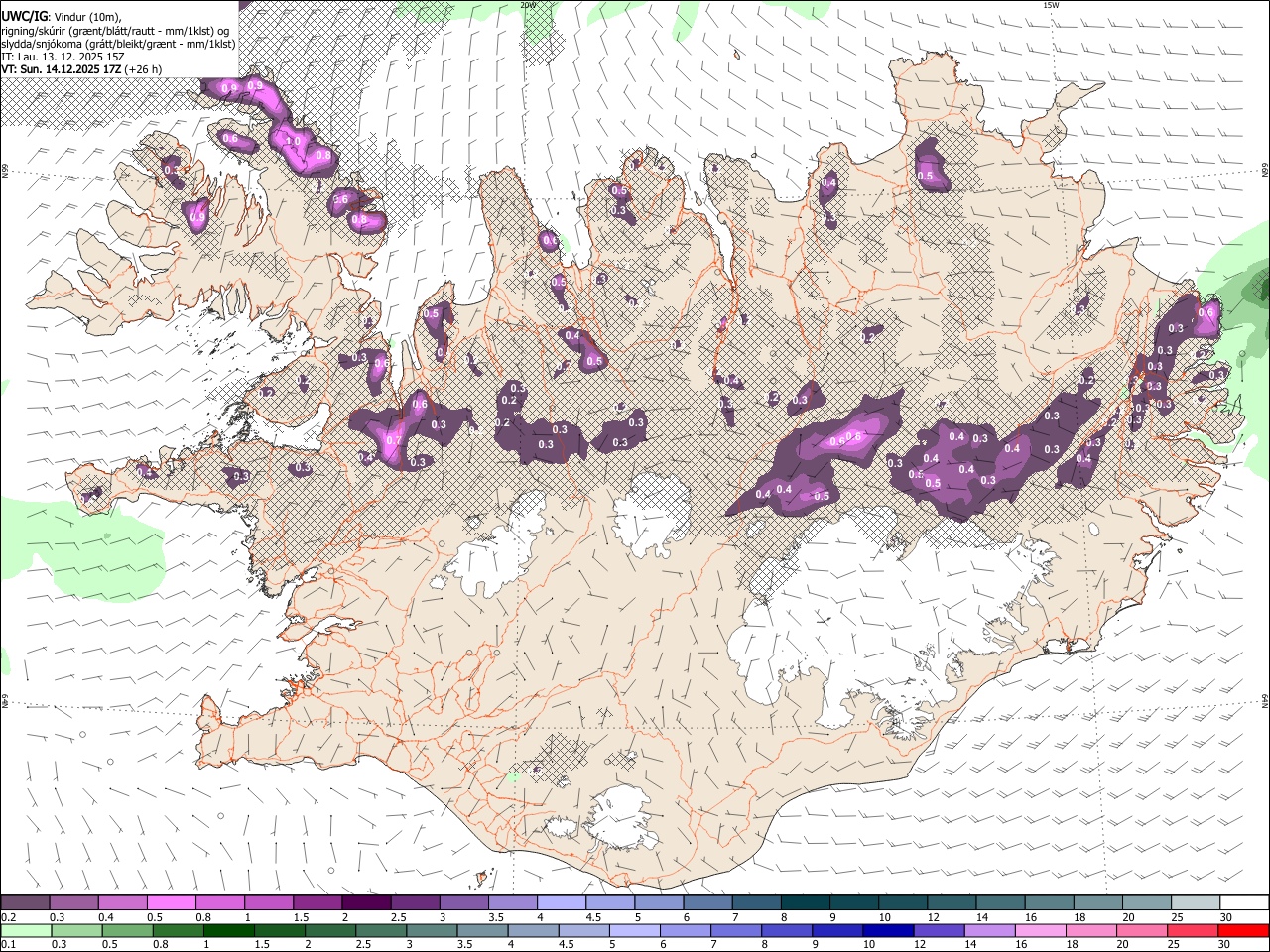Click the 'slydda/snjókoma' legend description line
1270x952 pixels.
119,44
